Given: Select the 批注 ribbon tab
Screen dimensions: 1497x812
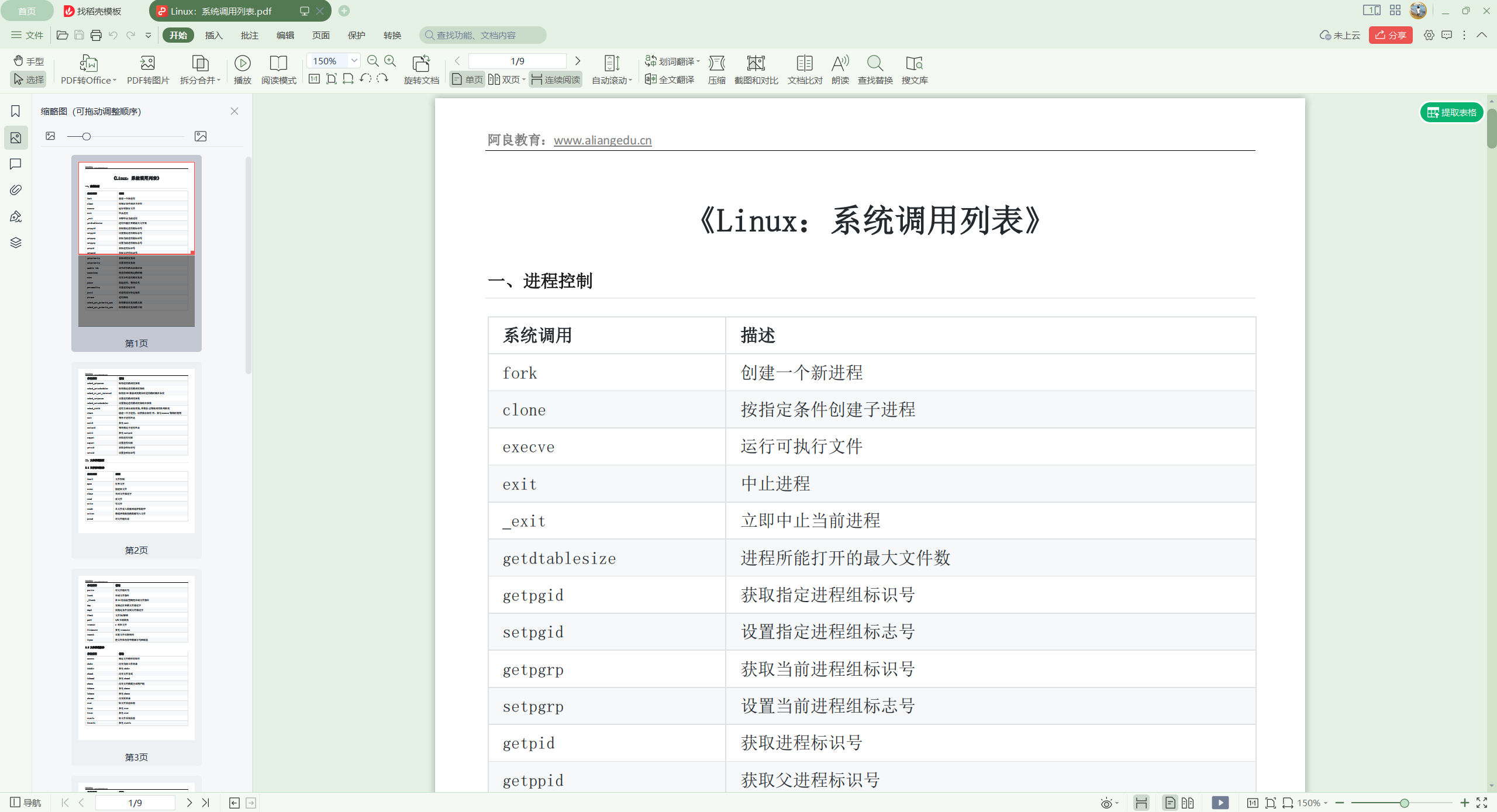Looking at the screenshot, I should click(250, 35).
